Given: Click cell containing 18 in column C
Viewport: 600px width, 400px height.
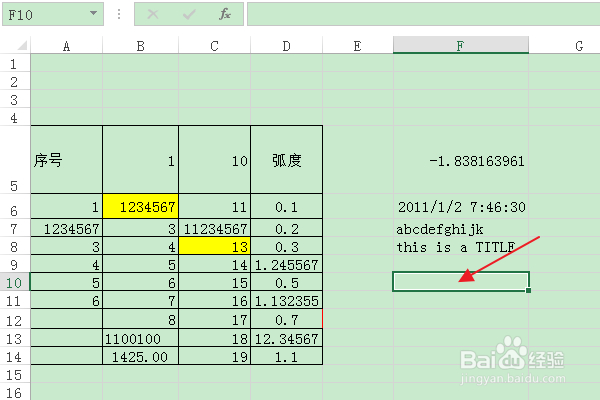Looking at the screenshot, I should [214, 338].
